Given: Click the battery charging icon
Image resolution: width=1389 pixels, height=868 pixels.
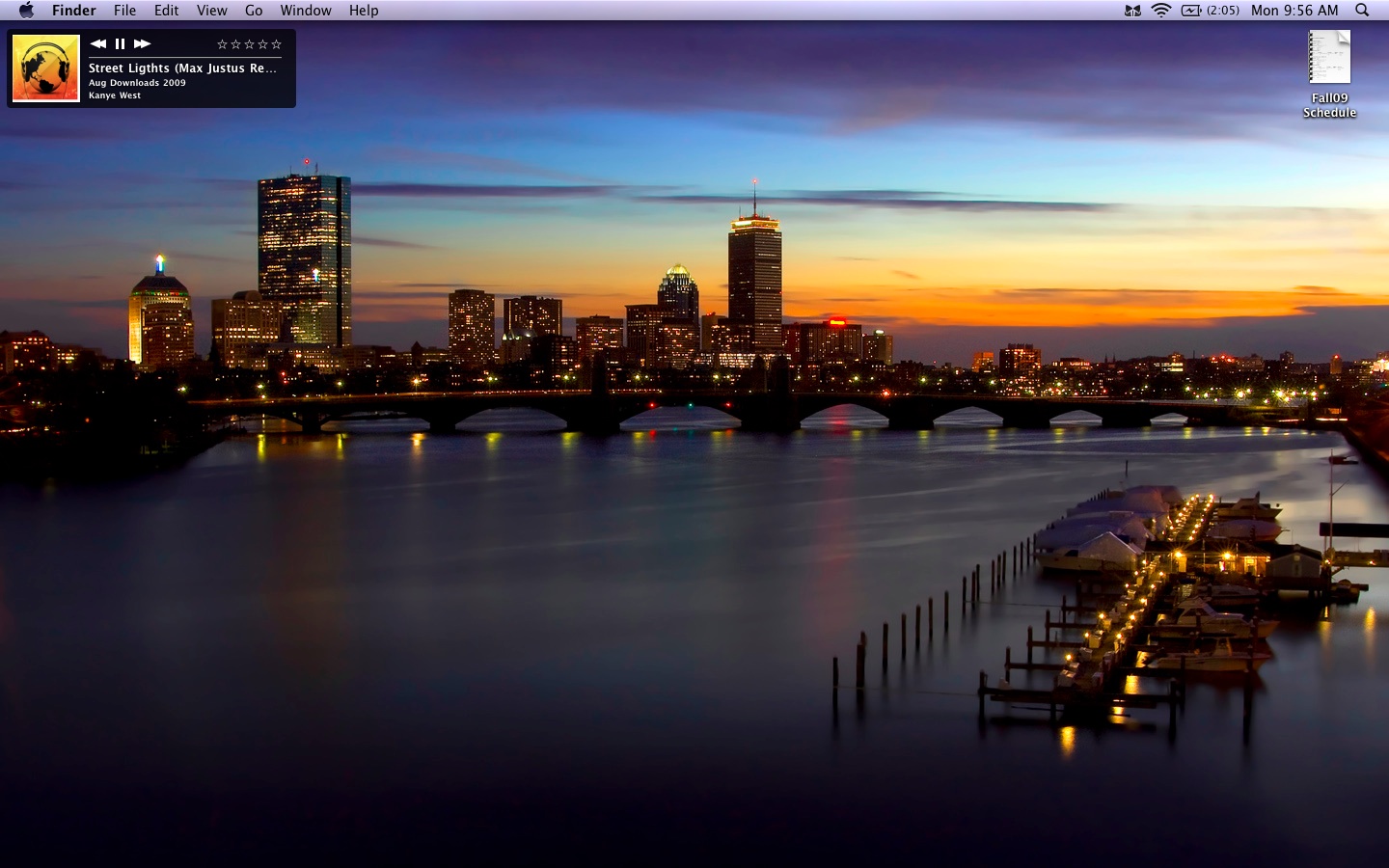Looking at the screenshot, I should pyautogui.click(x=1191, y=10).
